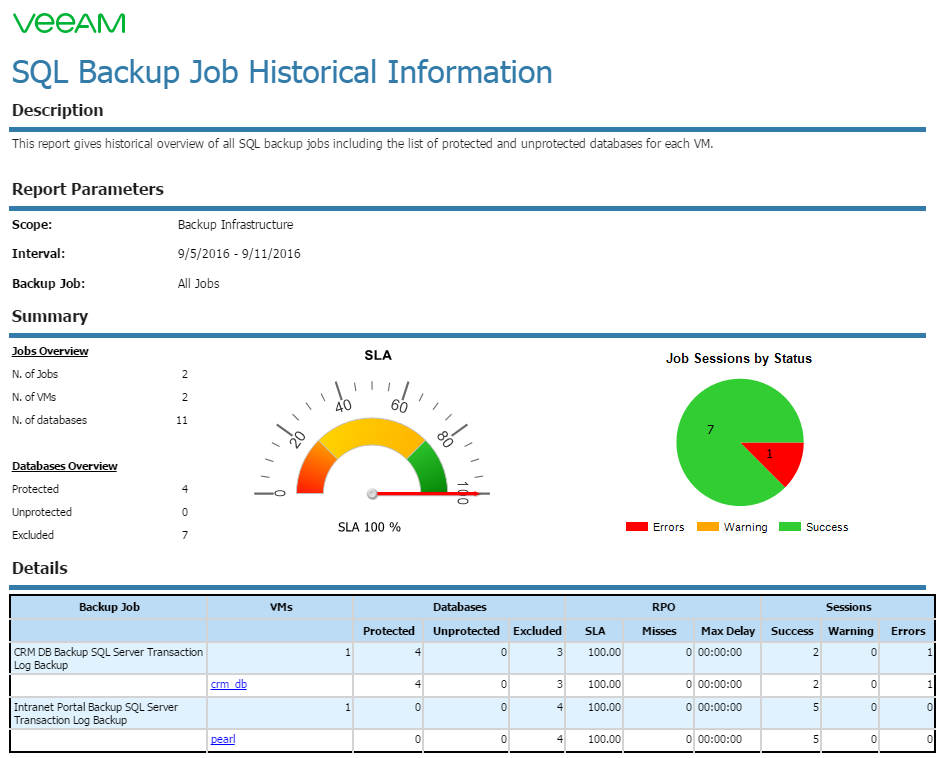
Task: Click the 'Errors' column header
Action: [x=908, y=631]
